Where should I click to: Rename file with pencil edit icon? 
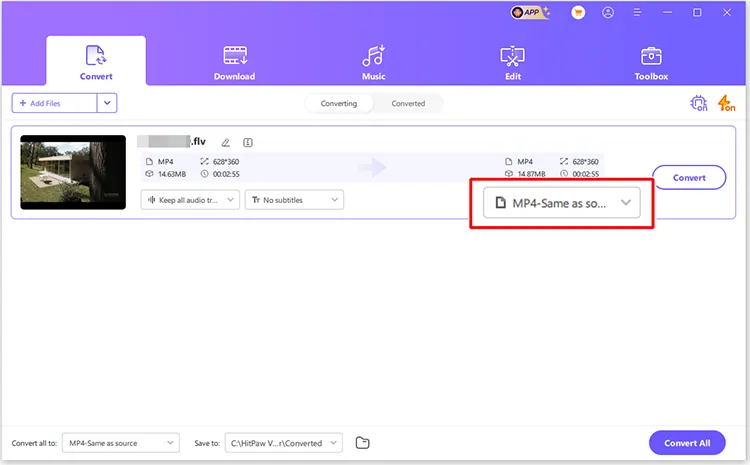pos(226,143)
